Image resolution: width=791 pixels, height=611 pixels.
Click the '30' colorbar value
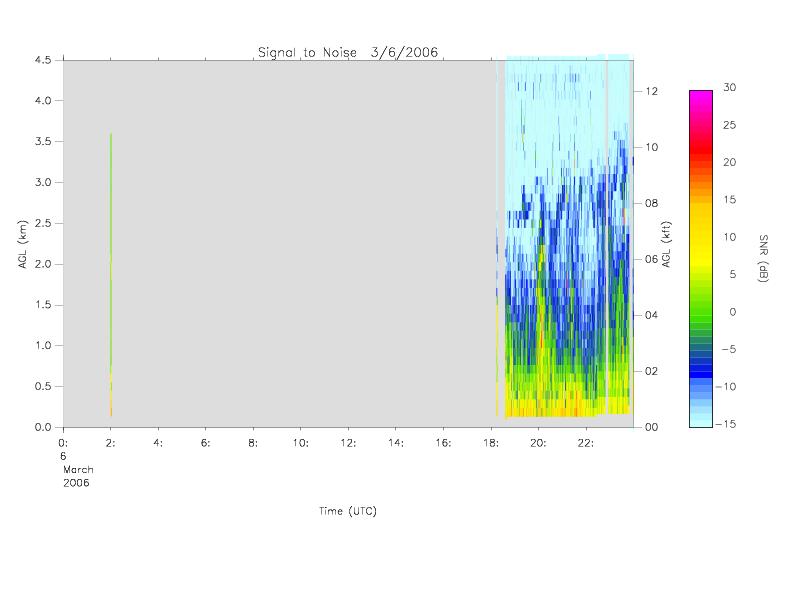729,87
